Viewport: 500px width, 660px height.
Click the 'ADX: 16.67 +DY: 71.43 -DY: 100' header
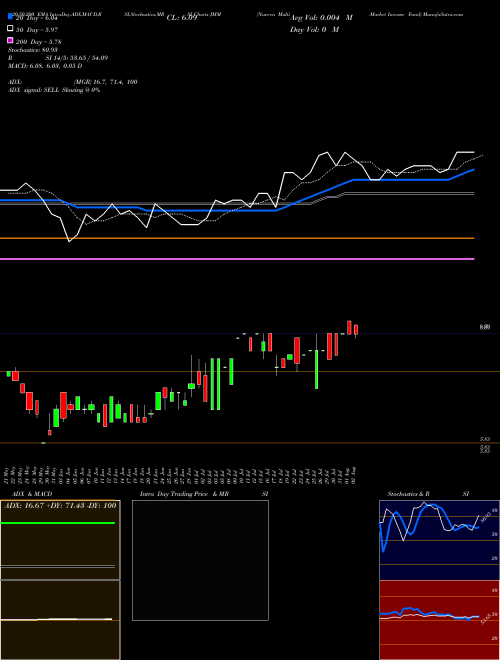click(60, 505)
